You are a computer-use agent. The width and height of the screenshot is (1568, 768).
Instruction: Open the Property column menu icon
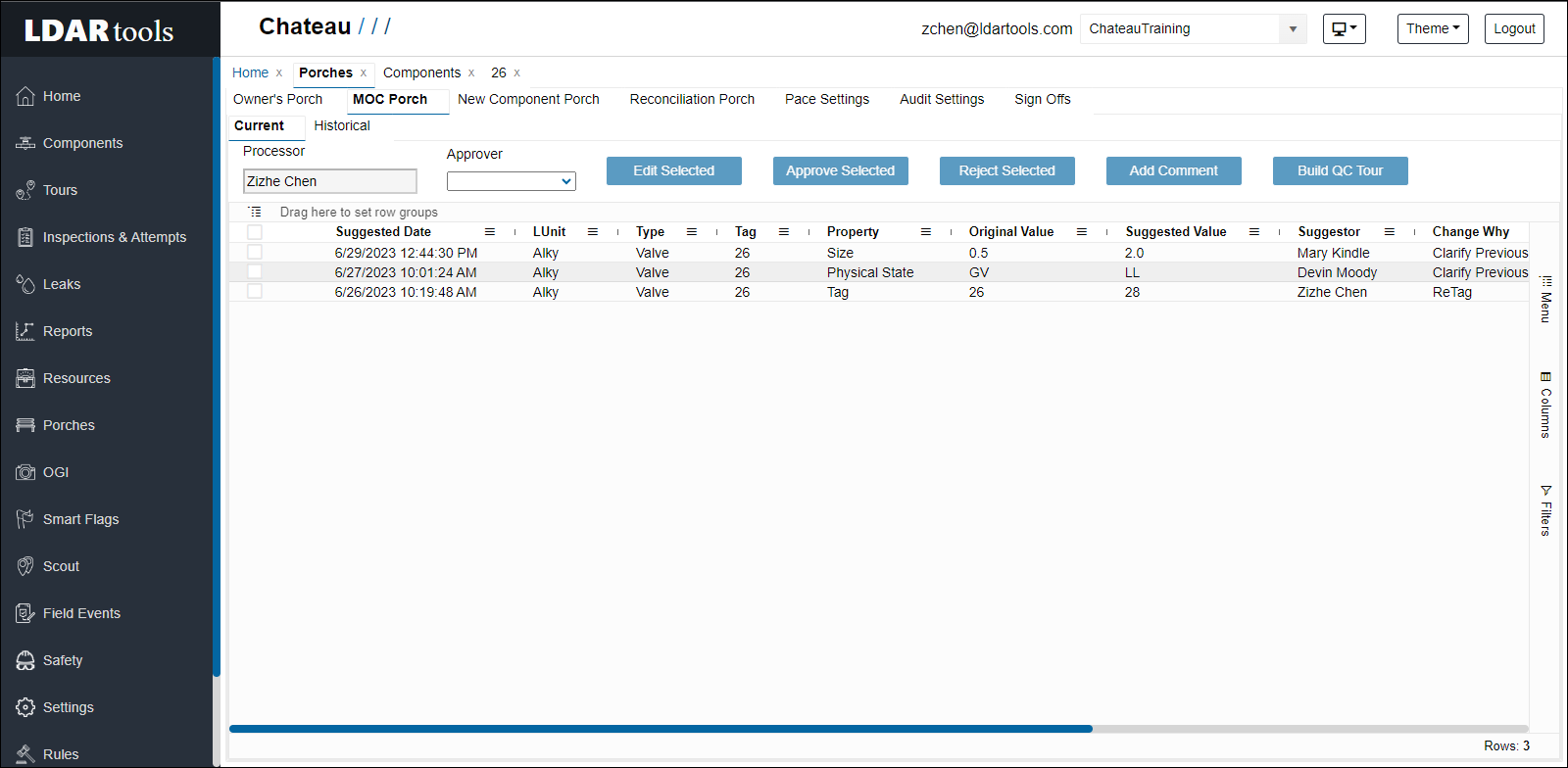coord(926,232)
